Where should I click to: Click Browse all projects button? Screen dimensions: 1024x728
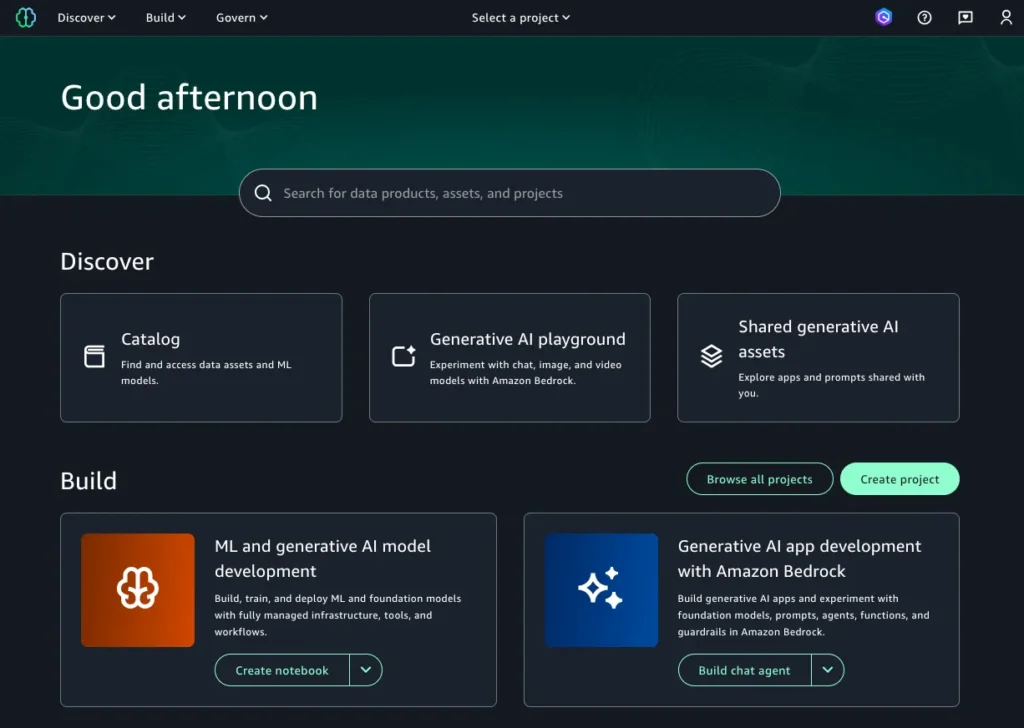pyautogui.click(x=759, y=479)
